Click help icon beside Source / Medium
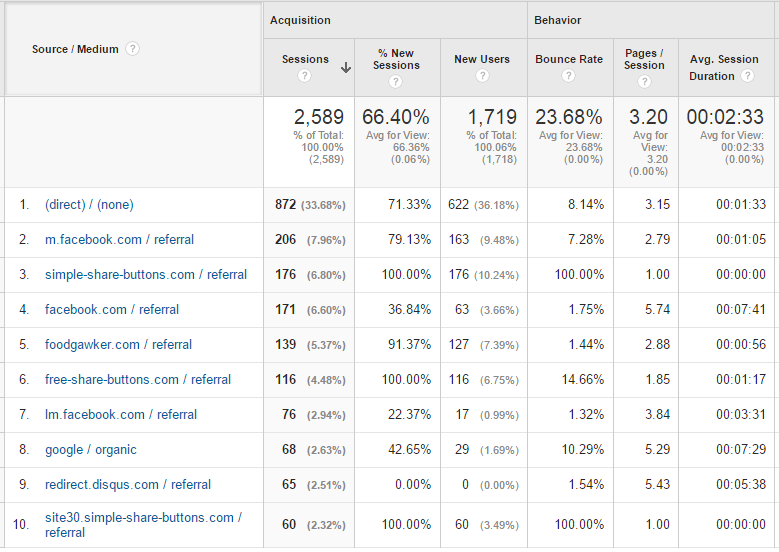Screen dimensions: 779x552 [x=132, y=49]
